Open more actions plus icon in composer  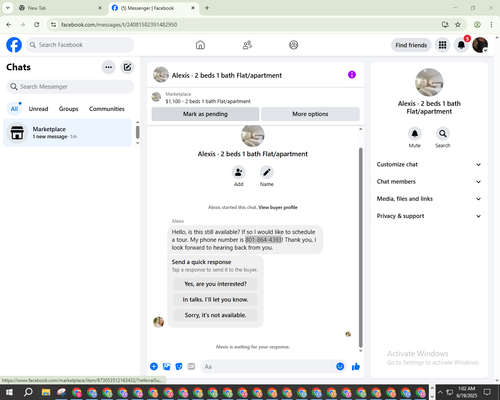click(154, 367)
